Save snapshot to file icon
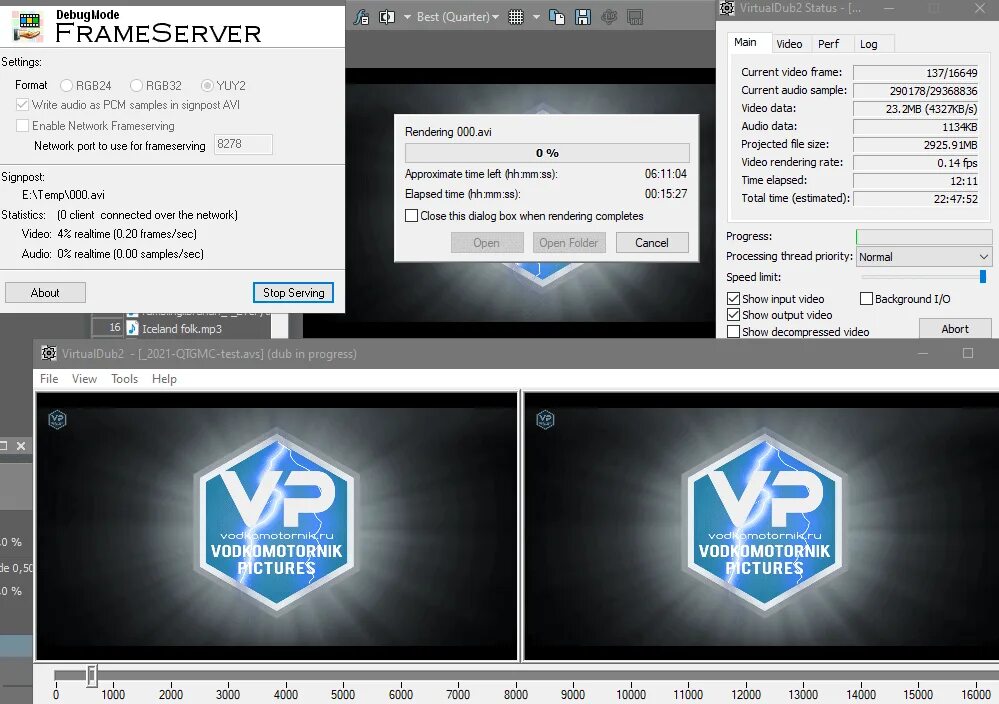The width and height of the screenshot is (999, 704). 583,17
